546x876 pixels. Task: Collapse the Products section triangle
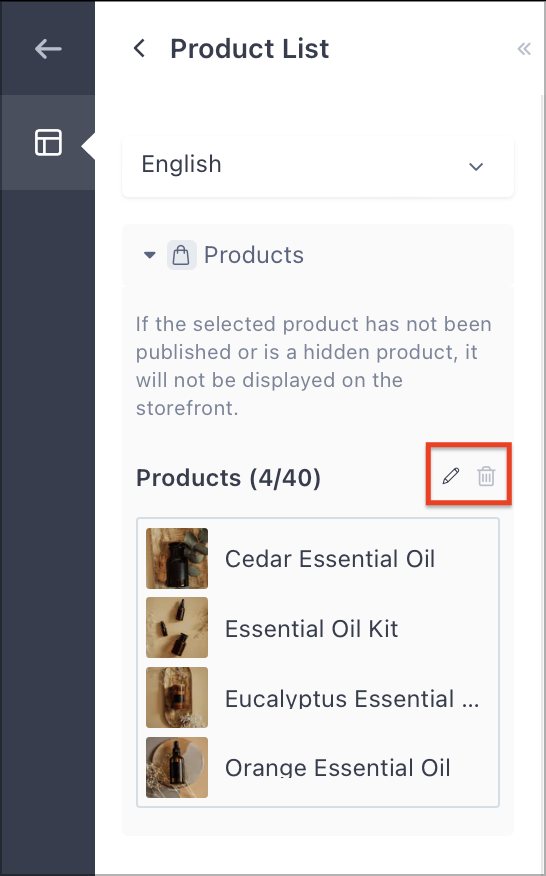tap(149, 255)
